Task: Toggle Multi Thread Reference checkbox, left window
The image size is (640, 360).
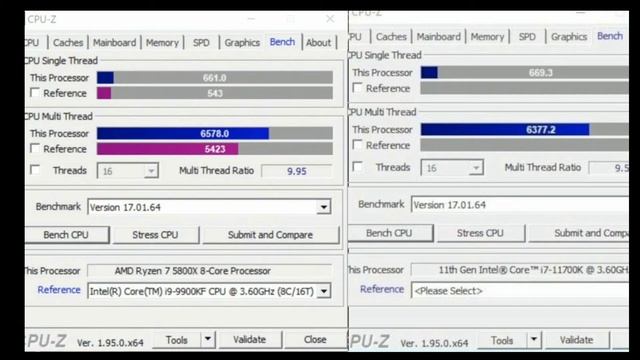Action: [35, 149]
